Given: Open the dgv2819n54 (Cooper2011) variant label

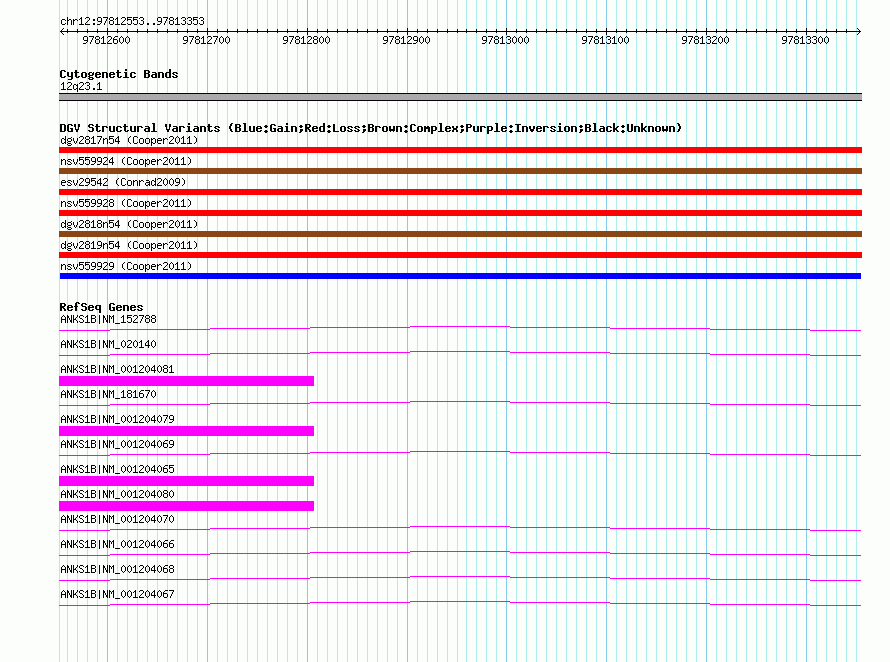Looking at the screenshot, I should pyautogui.click(x=129, y=245).
